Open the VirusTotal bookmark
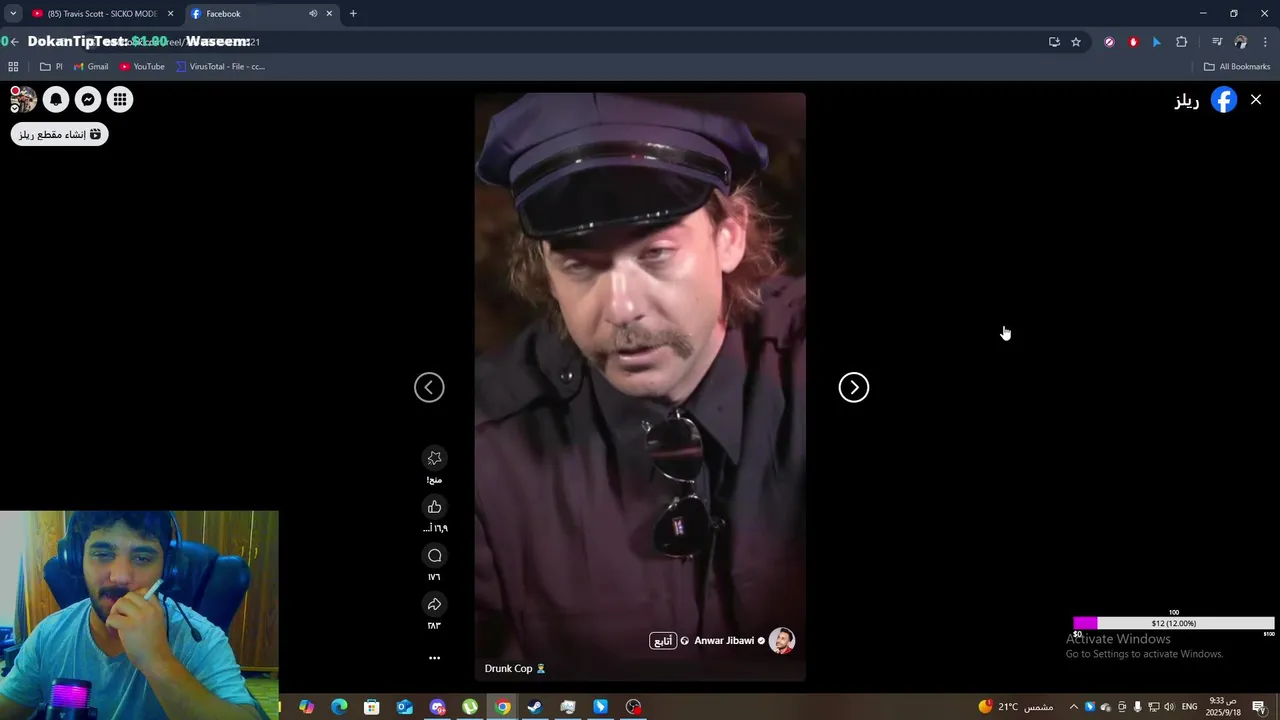The height and width of the screenshot is (720, 1280). [220, 67]
